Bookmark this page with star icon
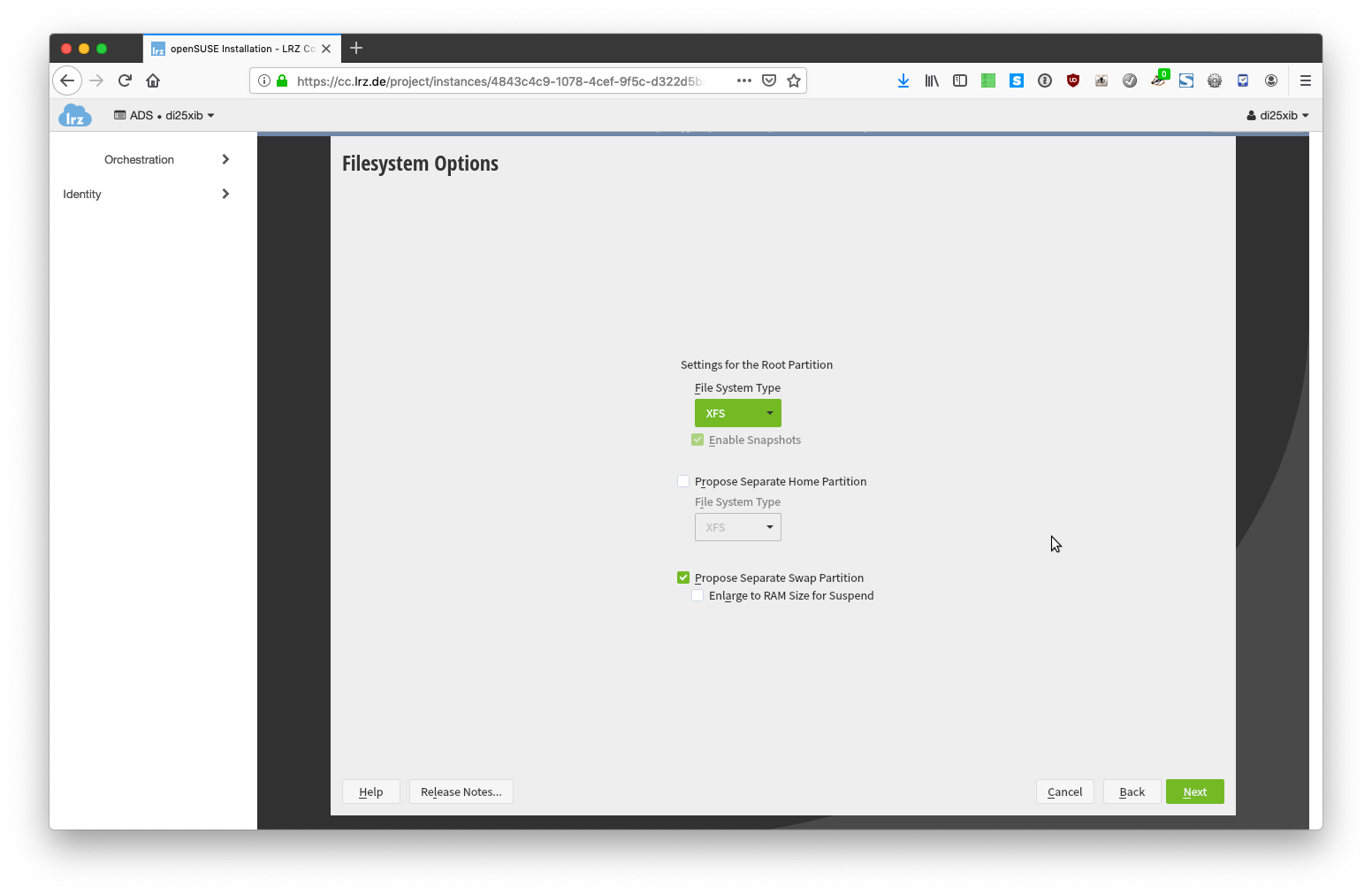This screenshot has width=1372, height=895. click(794, 80)
